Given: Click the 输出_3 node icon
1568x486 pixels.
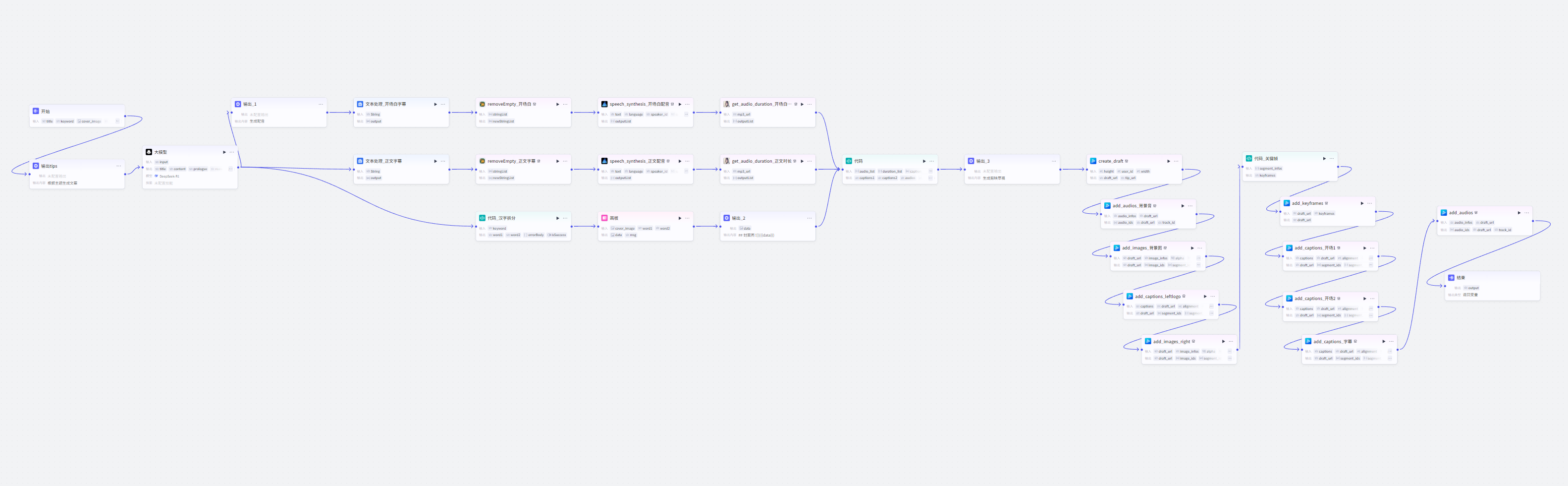Looking at the screenshot, I should point(971,161).
